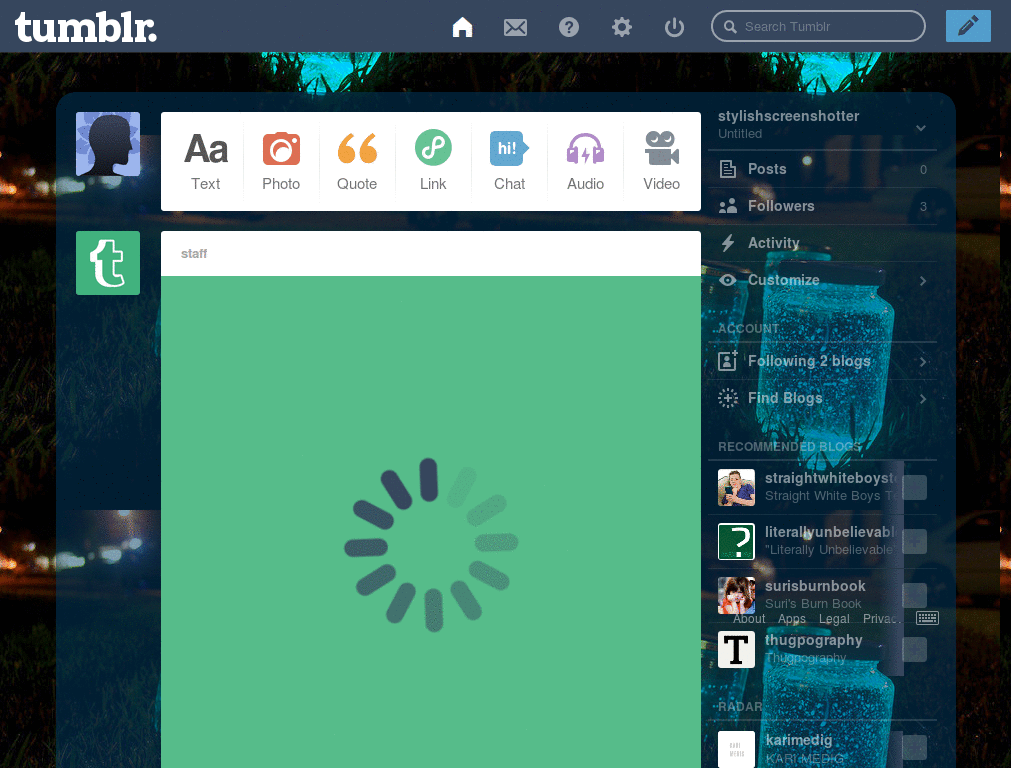The width and height of the screenshot is (1024, 768).
Task: Follow karimedig with its plus button
Action: 914,748
